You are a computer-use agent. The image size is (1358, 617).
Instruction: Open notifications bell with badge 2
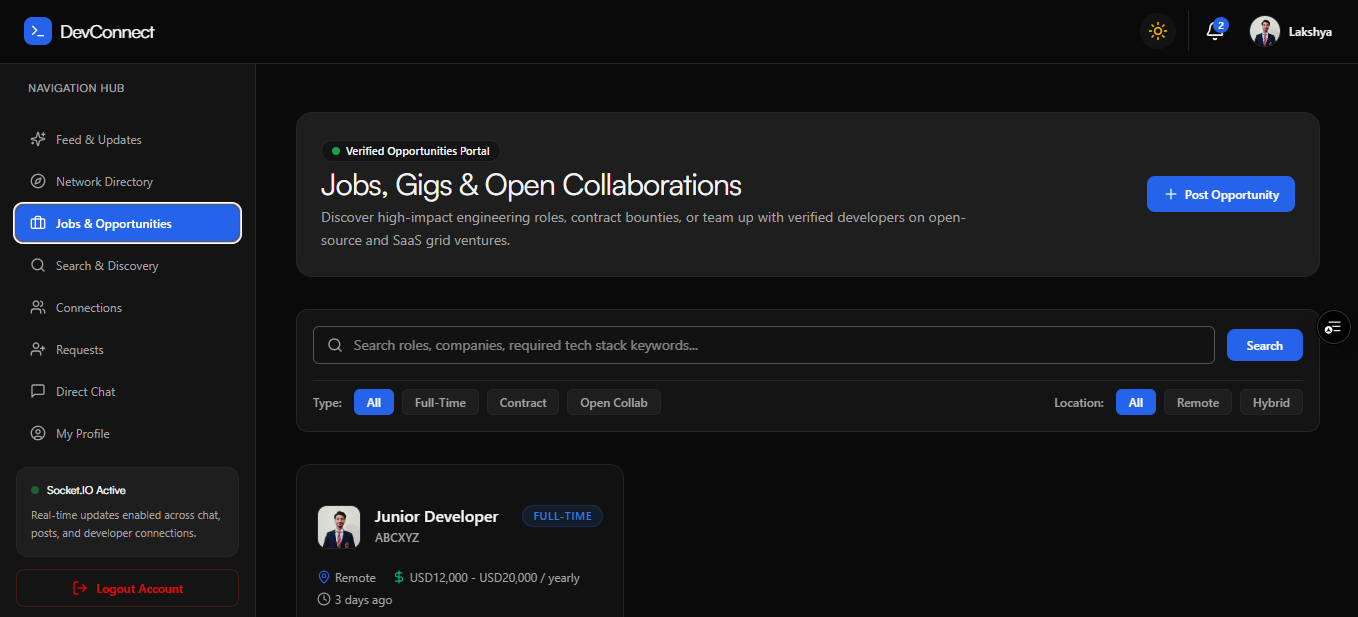click(x=1215, y=31)
